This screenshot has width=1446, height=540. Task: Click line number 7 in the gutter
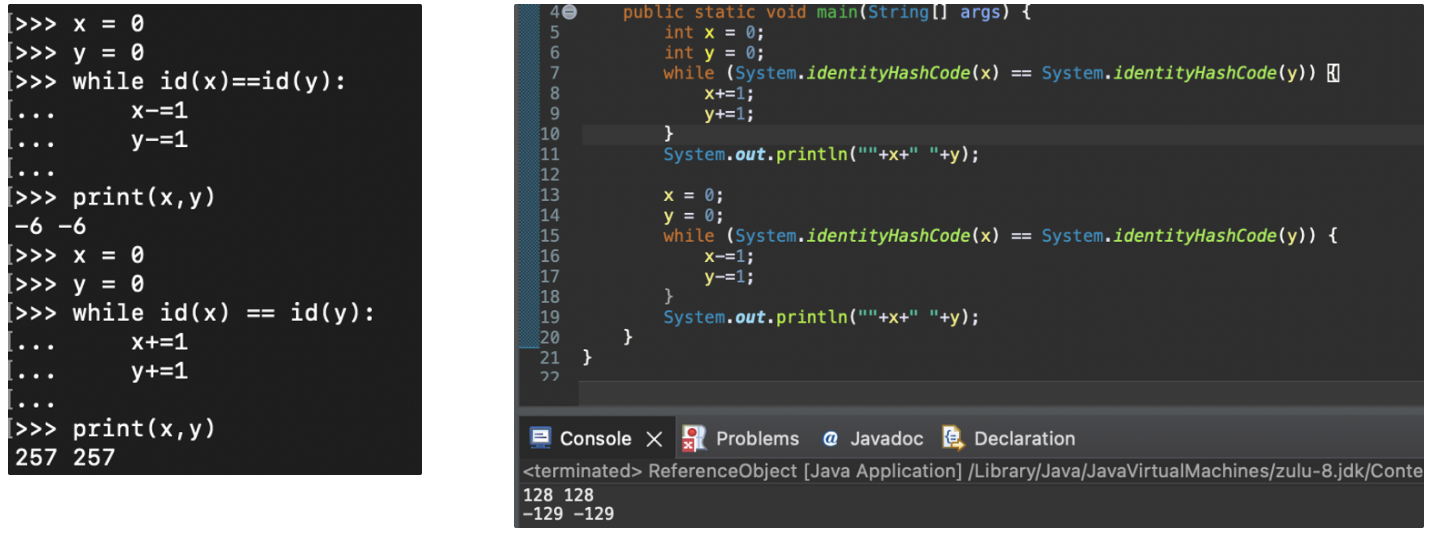coord(555,73)
